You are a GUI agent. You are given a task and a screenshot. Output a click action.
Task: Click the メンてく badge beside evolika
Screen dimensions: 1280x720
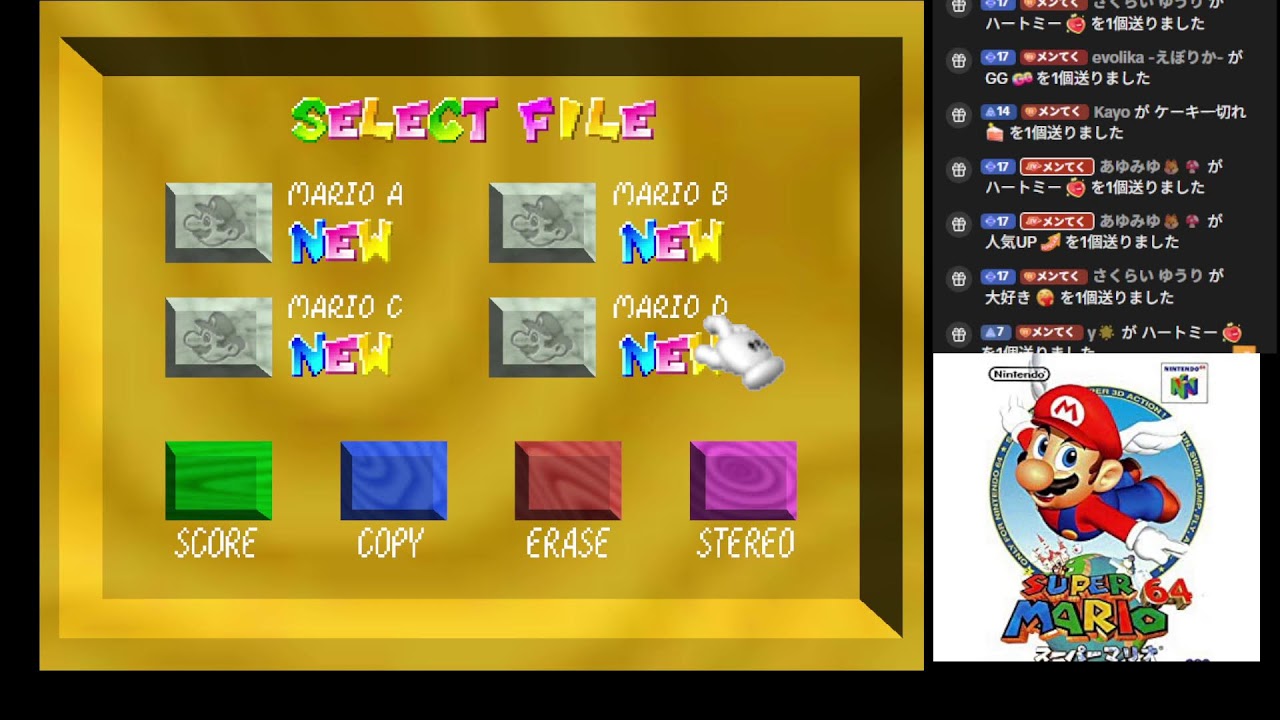(1052, 58)
